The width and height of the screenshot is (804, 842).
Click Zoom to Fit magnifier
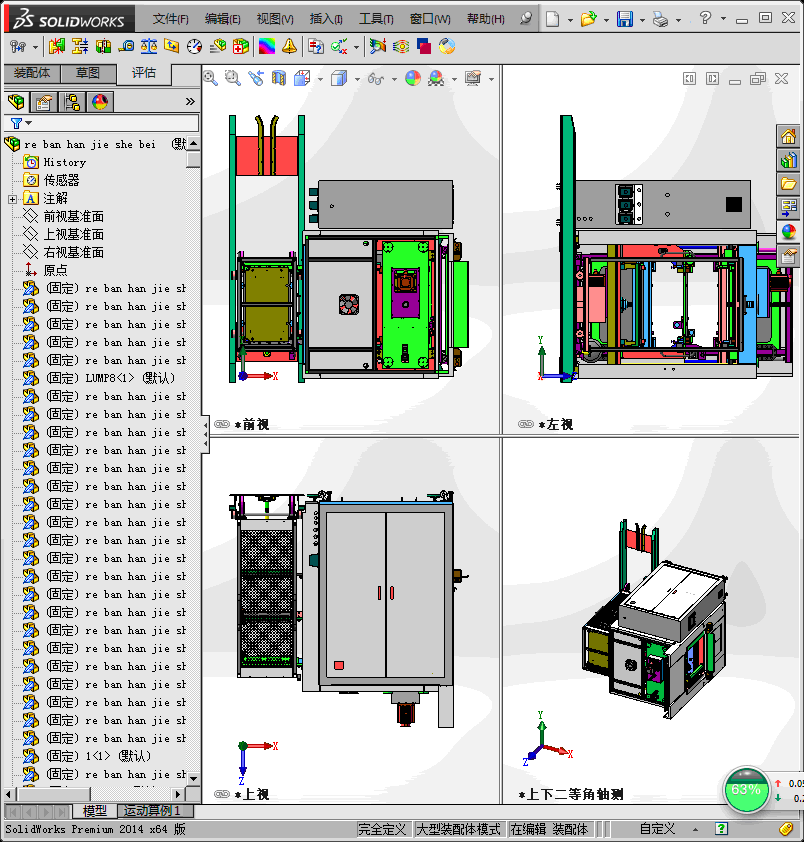pyautogui.click(x=211, y=78)
